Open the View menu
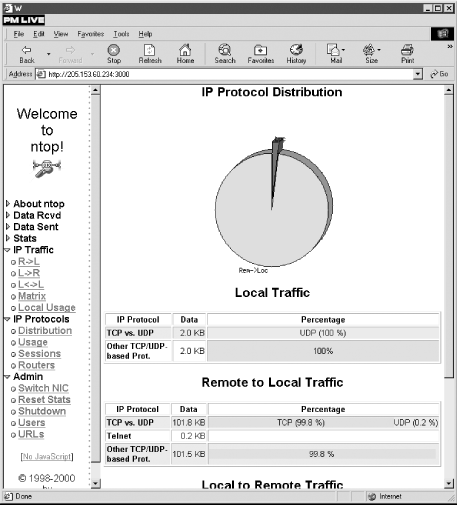Image resolution: width=457 pixels, height=505 pixels. (61, 34)
